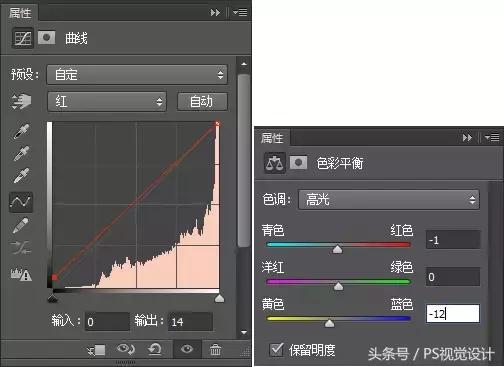
Task: Click the 洋红-绿色 slider handle
Action: (338, 286)
